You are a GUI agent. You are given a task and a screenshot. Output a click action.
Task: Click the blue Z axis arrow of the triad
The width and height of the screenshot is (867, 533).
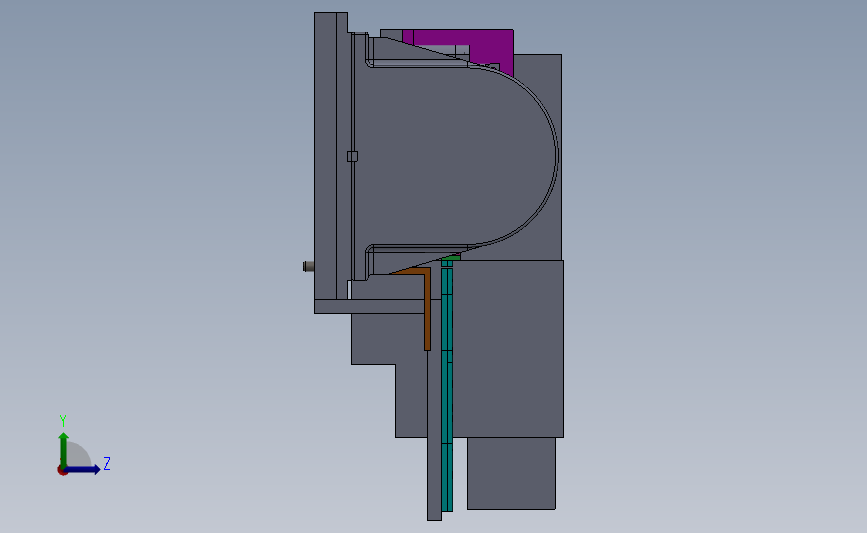pos(83,469)
